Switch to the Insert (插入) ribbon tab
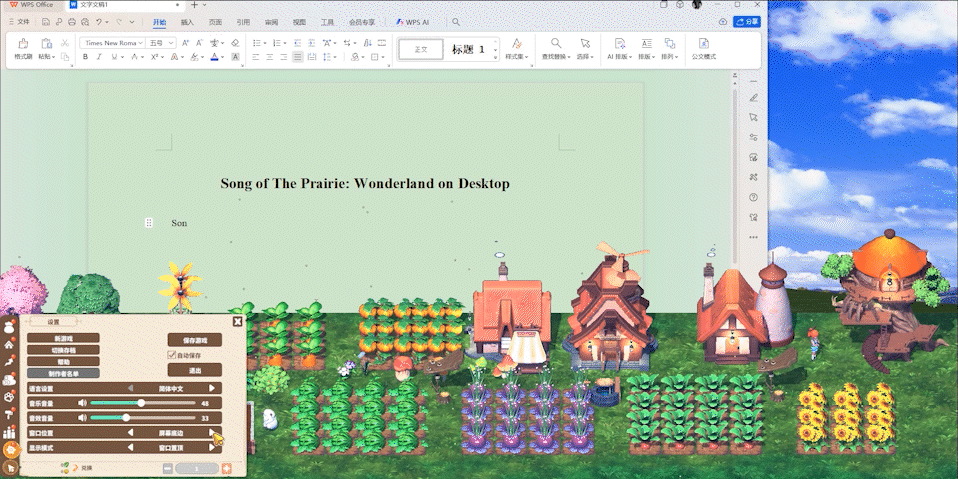 pos(187,21)
